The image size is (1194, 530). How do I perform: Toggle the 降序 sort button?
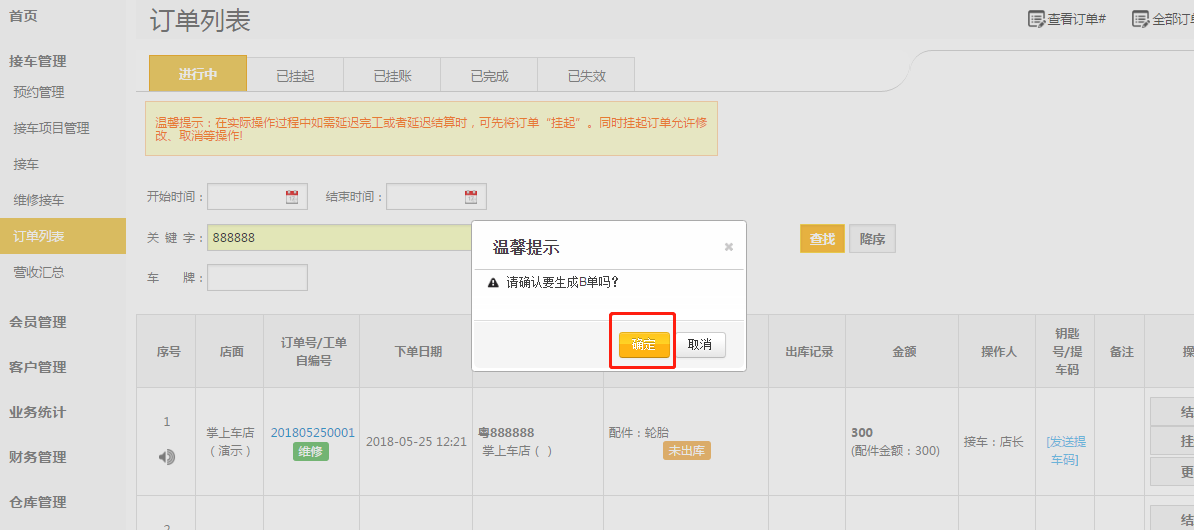pos(872,239)
